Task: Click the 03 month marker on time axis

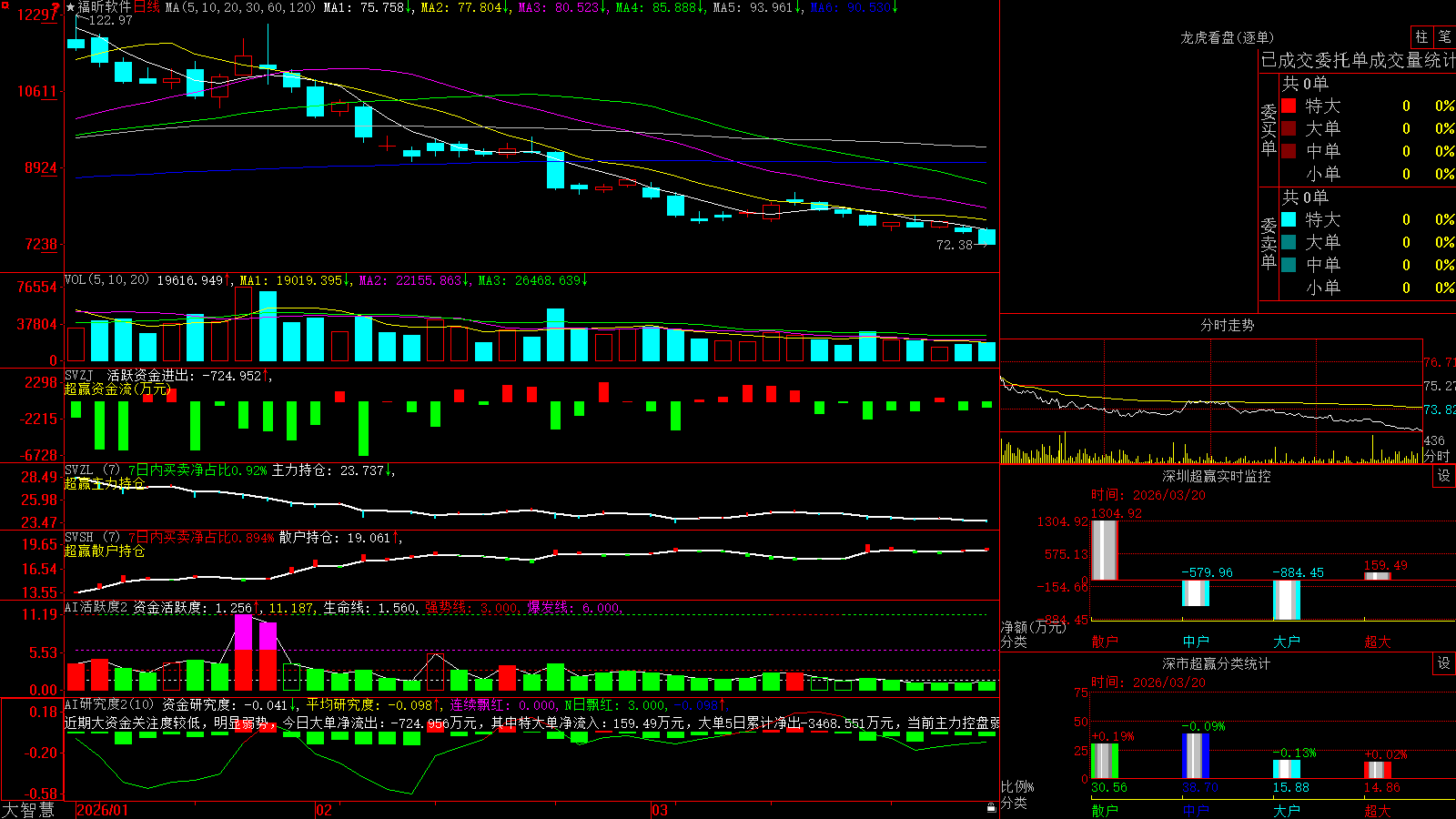Action: (x=660, y=810)
